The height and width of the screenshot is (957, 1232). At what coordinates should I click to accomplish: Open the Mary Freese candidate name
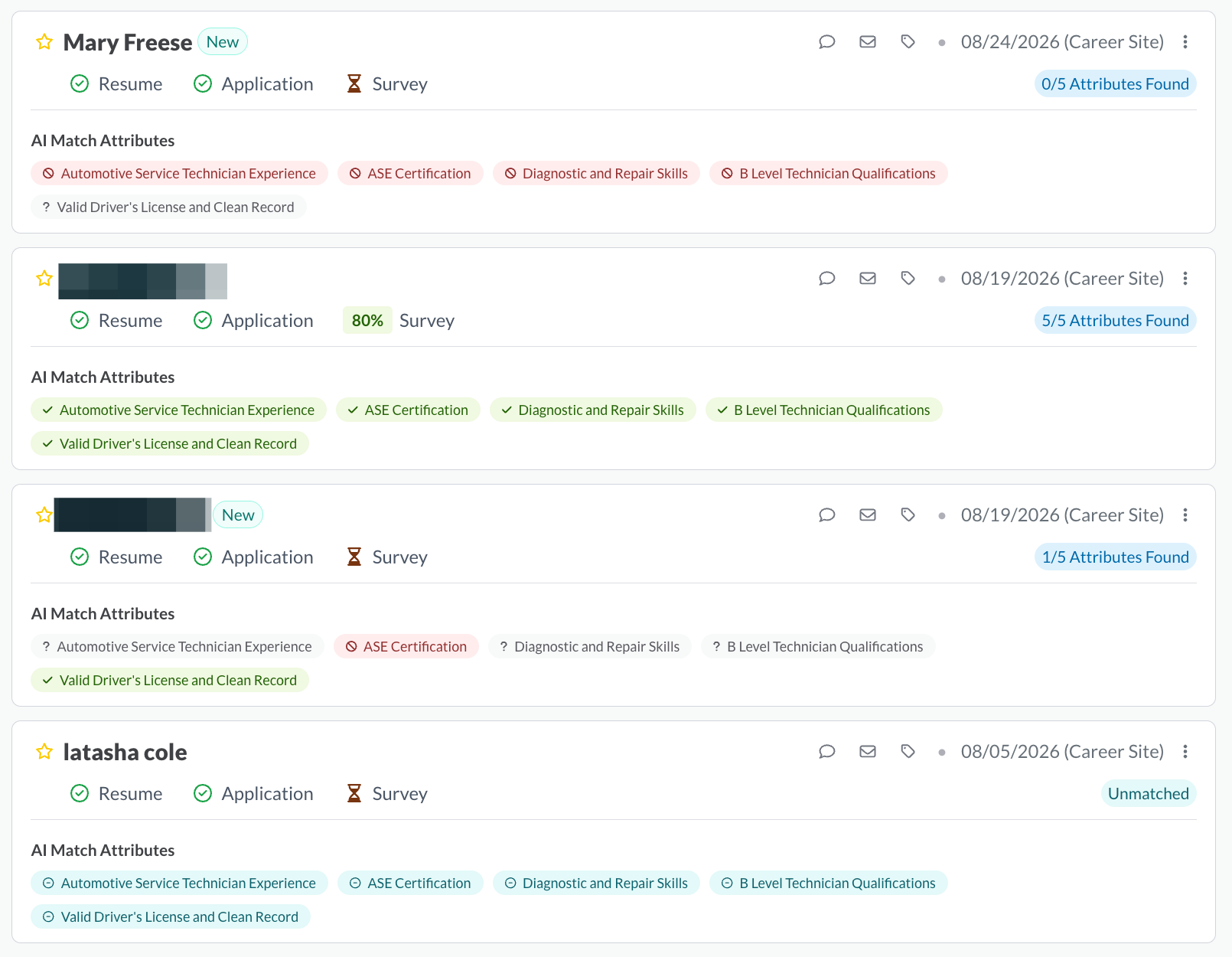(127, 42)
